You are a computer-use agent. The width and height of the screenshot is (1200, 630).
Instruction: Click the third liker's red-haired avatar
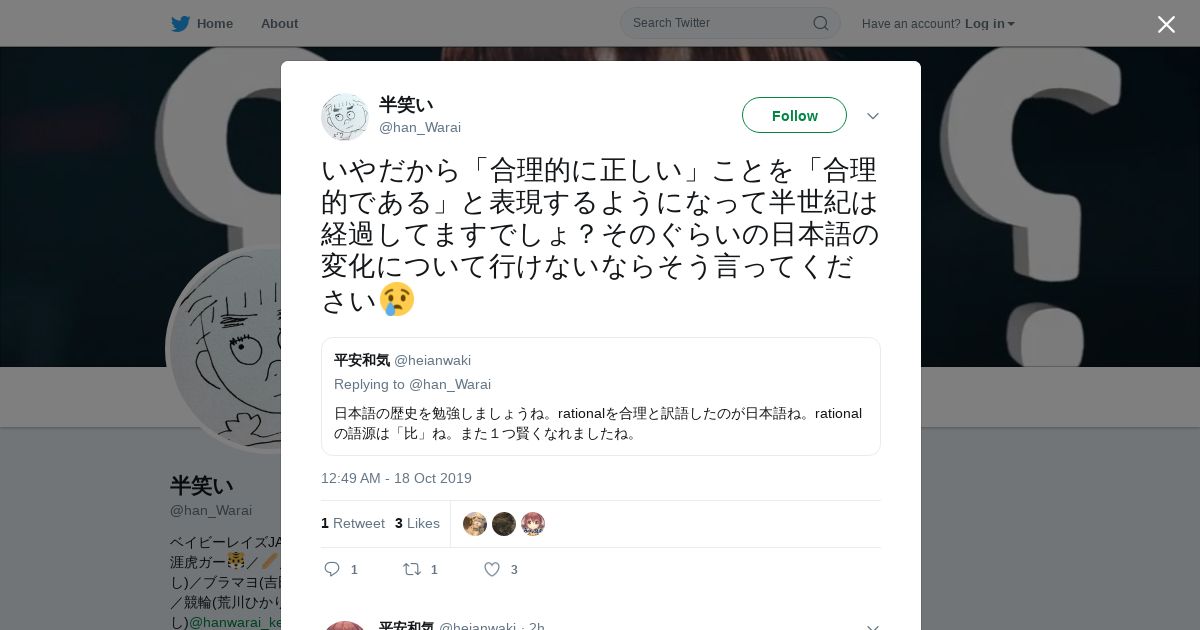[x=533, y=524]
